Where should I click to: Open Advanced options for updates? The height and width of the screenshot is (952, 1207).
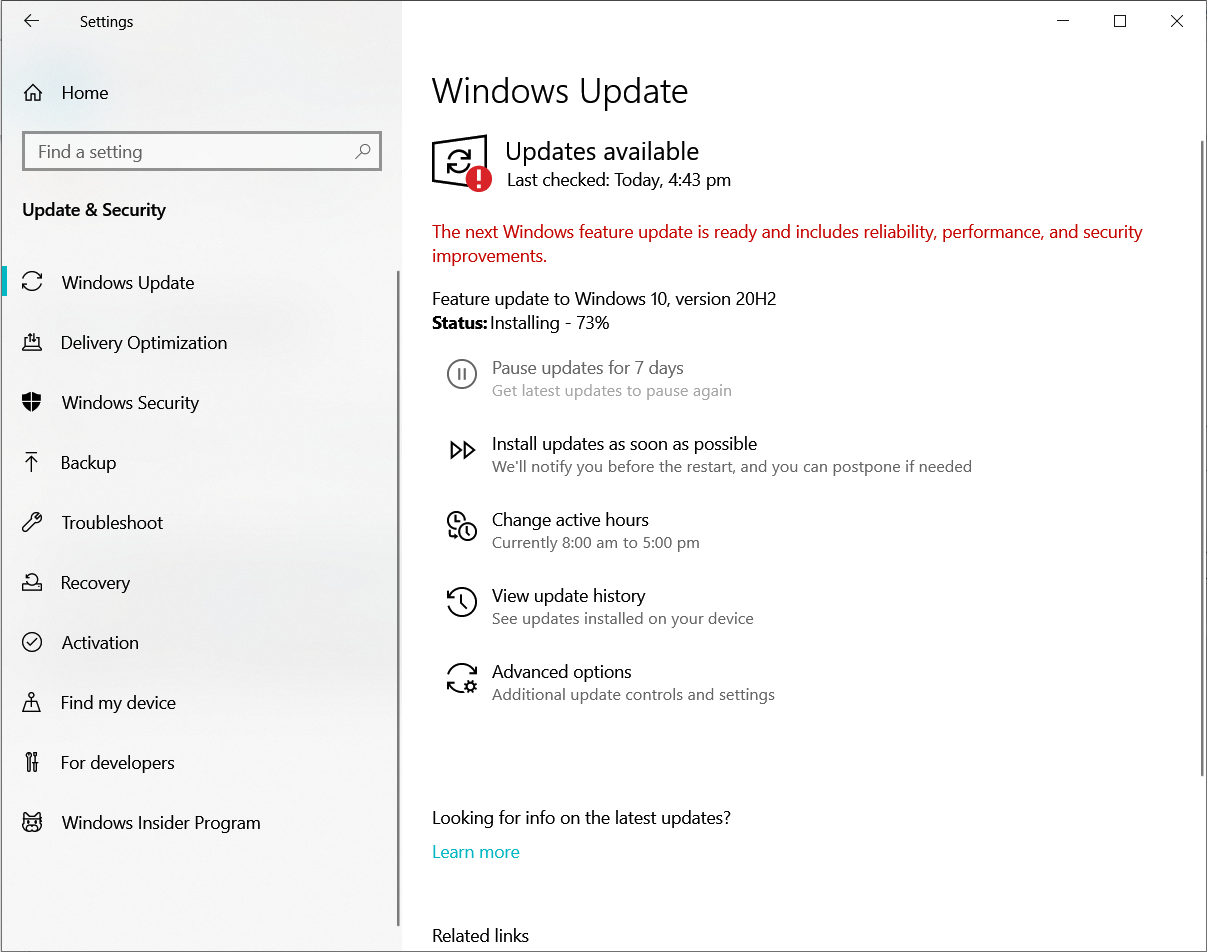tap(561, 672)
